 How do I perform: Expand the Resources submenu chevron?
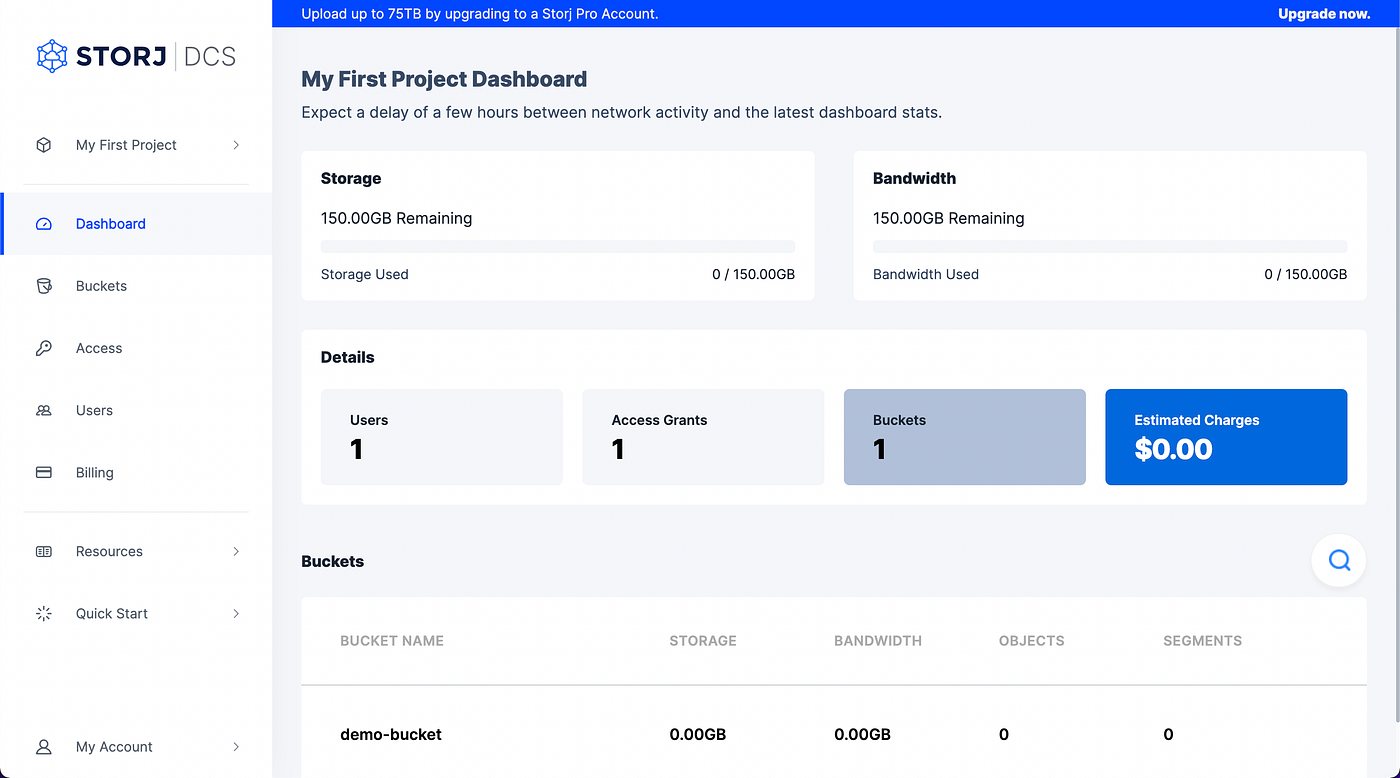[236, 551]
